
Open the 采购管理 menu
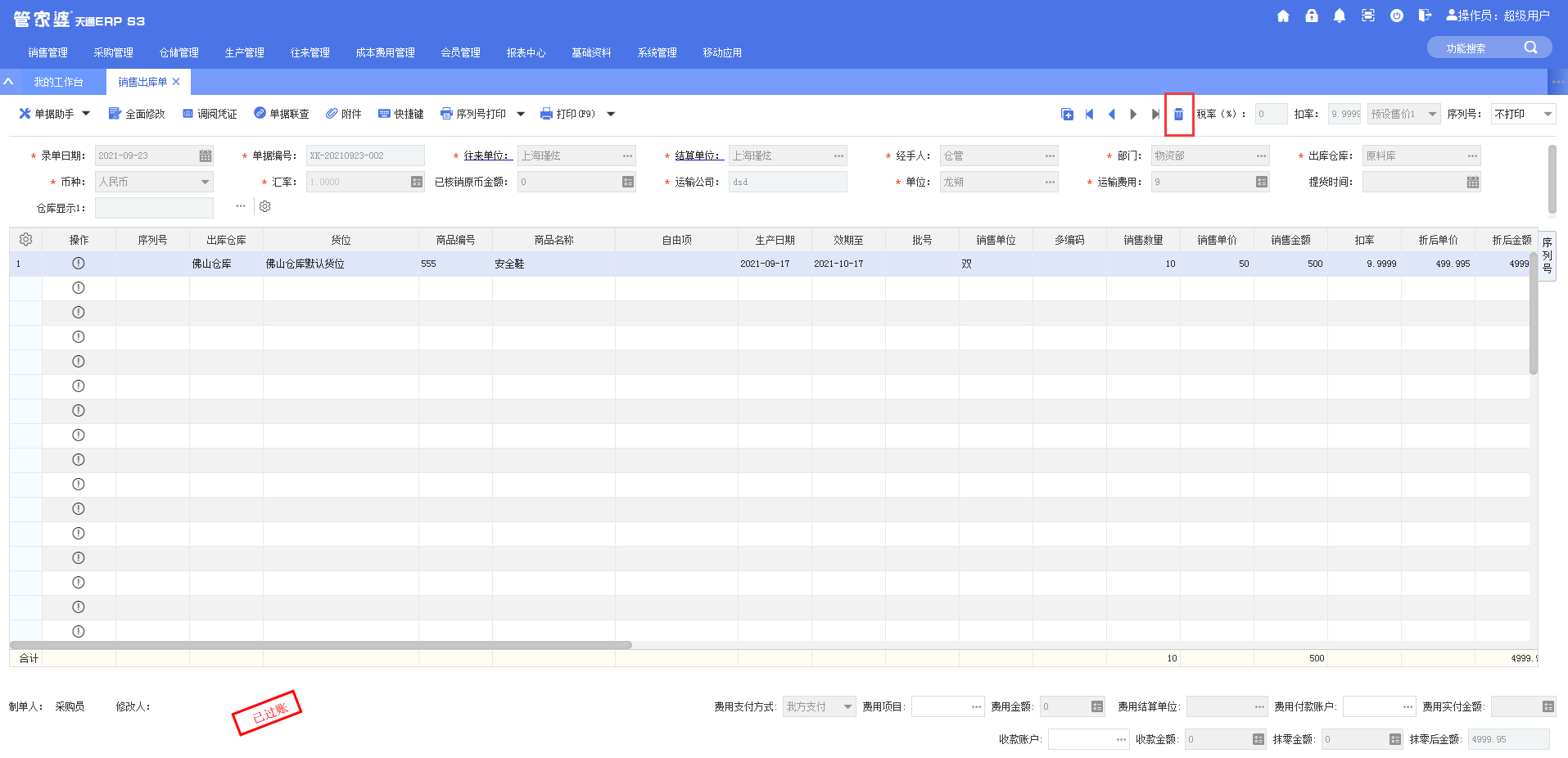pos(114,52)
